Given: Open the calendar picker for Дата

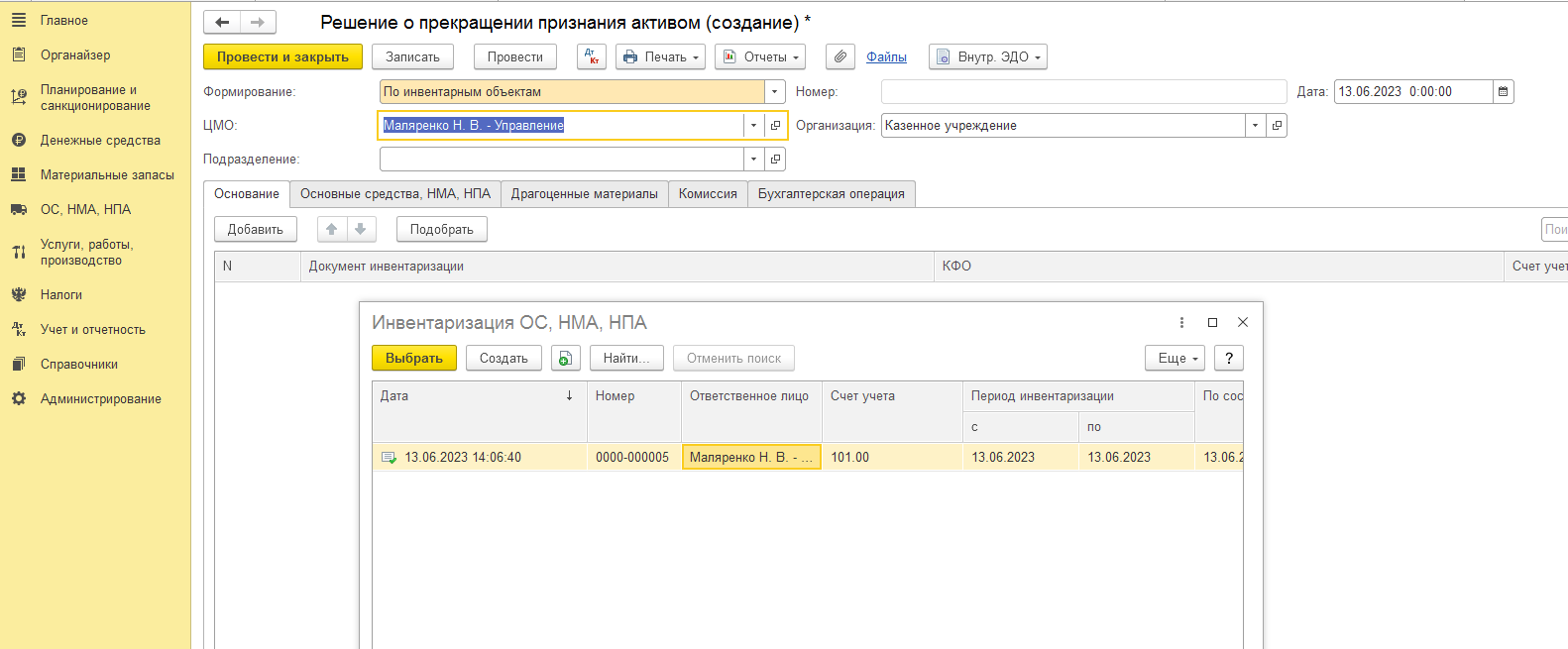Looking at the screenshot, I should coord(1504,92).
